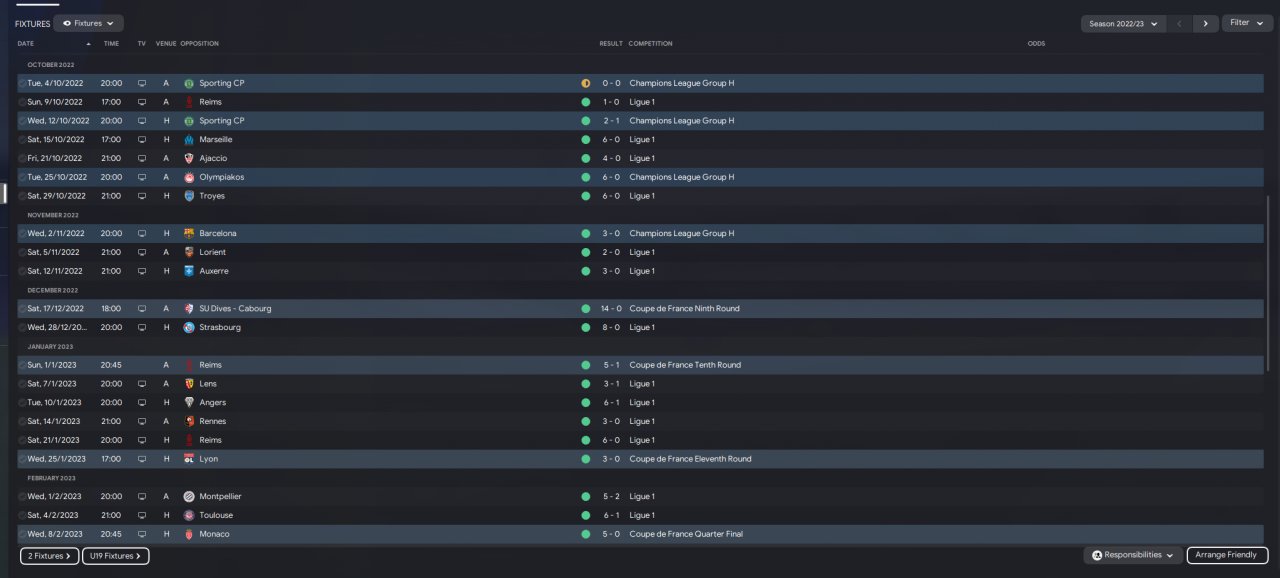1280x578 pixels.
Task: Open the Responsibilities menu
Action: 1132,555
